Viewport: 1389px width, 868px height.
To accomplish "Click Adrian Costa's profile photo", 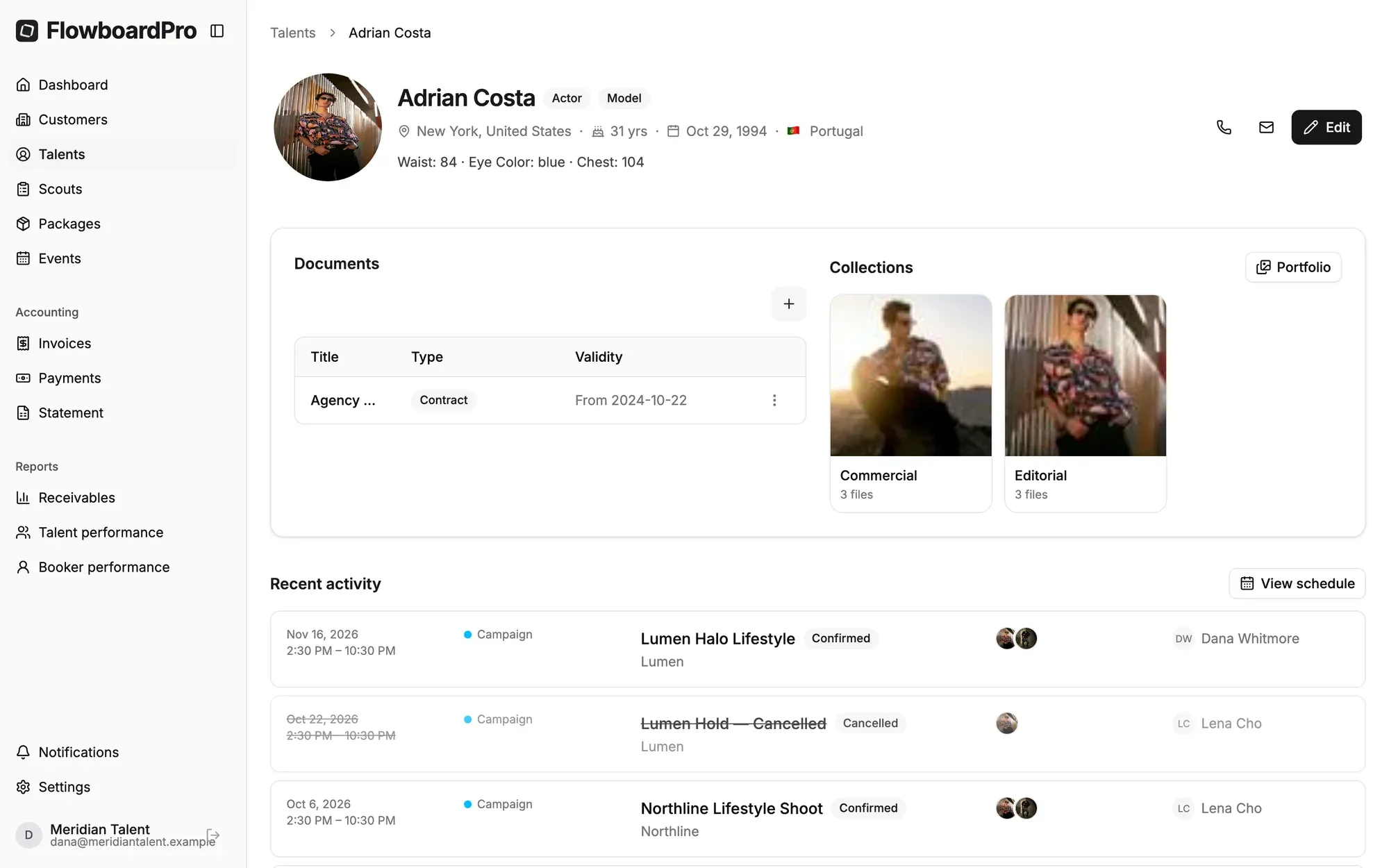I will pyautogui.click(x=328, y=127).
